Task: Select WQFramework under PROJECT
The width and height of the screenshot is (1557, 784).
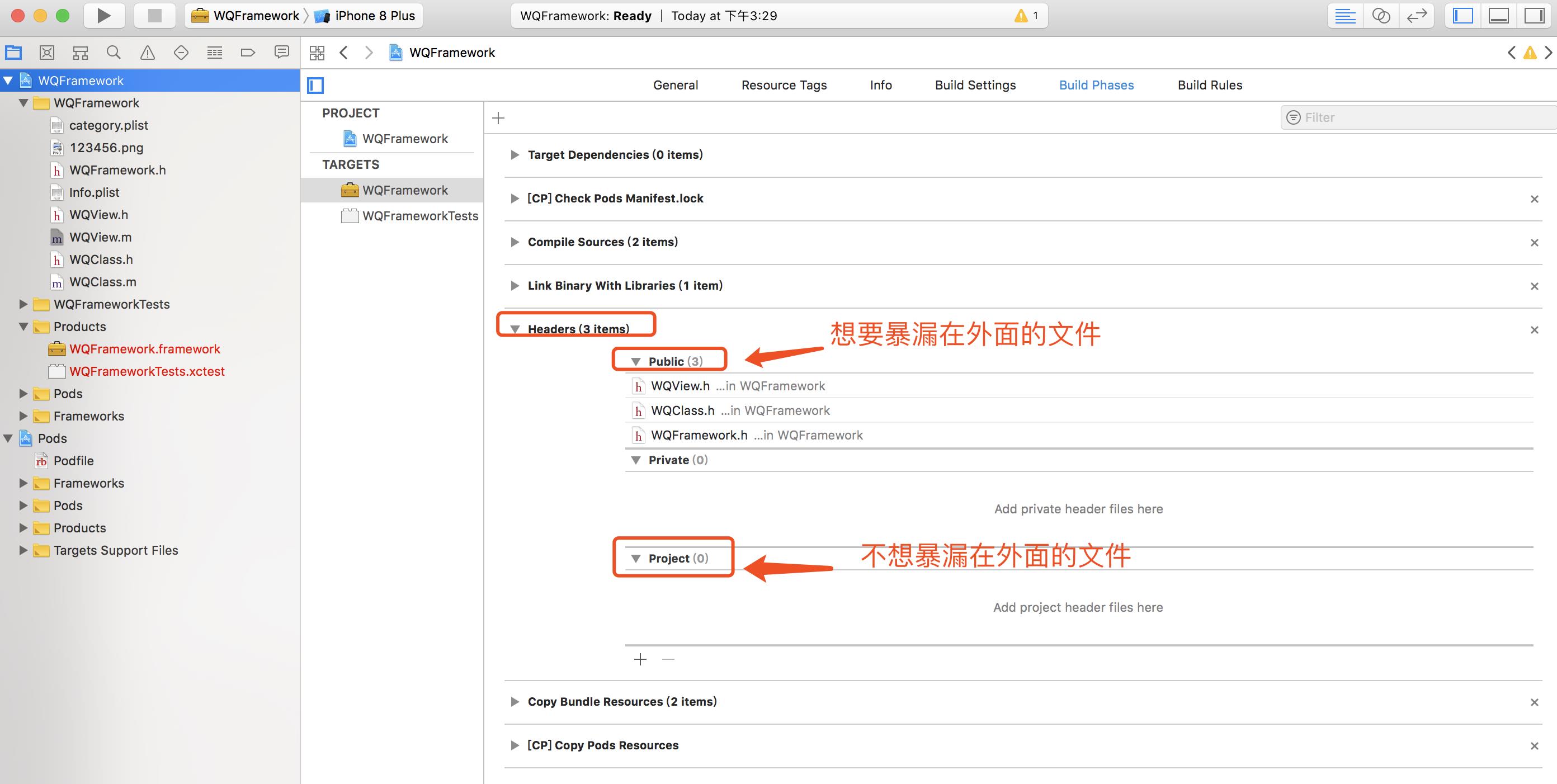Action: [392, 139]
